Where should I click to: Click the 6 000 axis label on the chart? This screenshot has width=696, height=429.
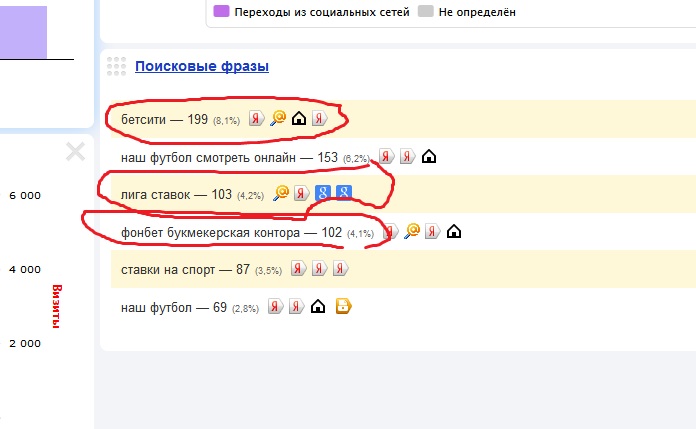click(x=25, y=195)
